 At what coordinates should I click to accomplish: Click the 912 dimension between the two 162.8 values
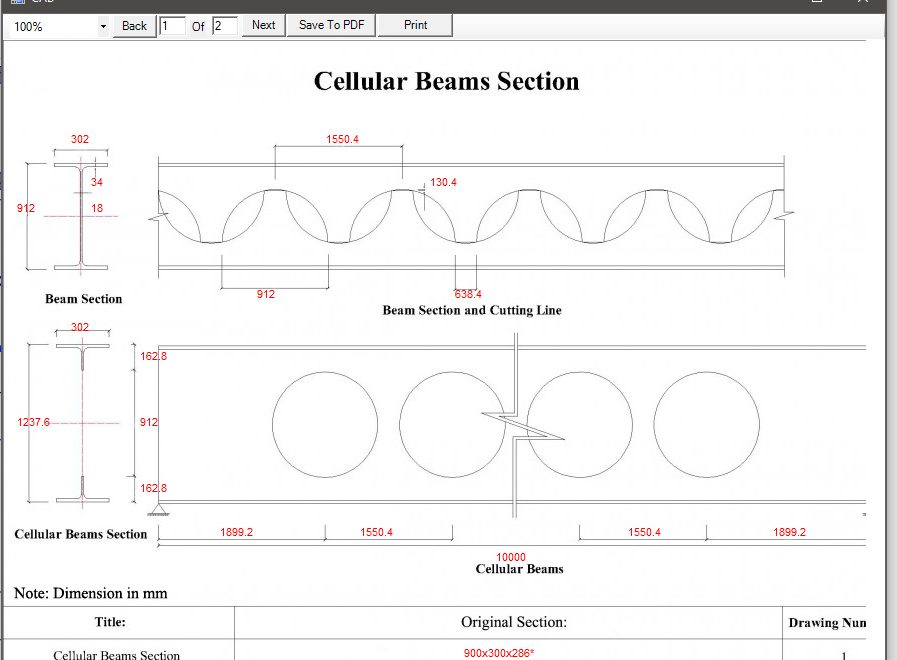tap(149, 422)
